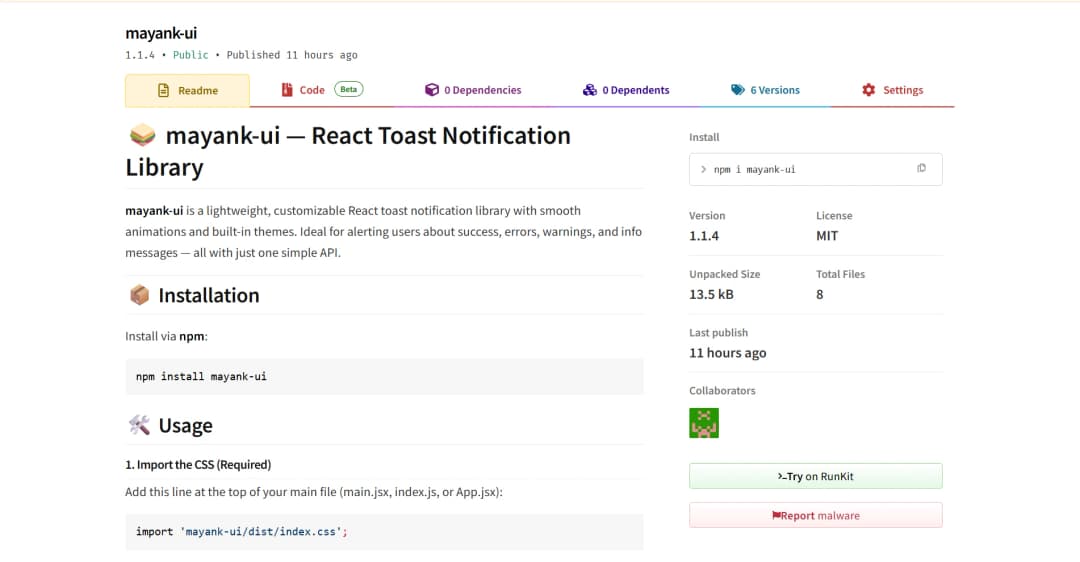Image resolution: width=1080 pixels, height=562 pixels.
Task: Go to the Settings tab
Action: click(892, 90)
